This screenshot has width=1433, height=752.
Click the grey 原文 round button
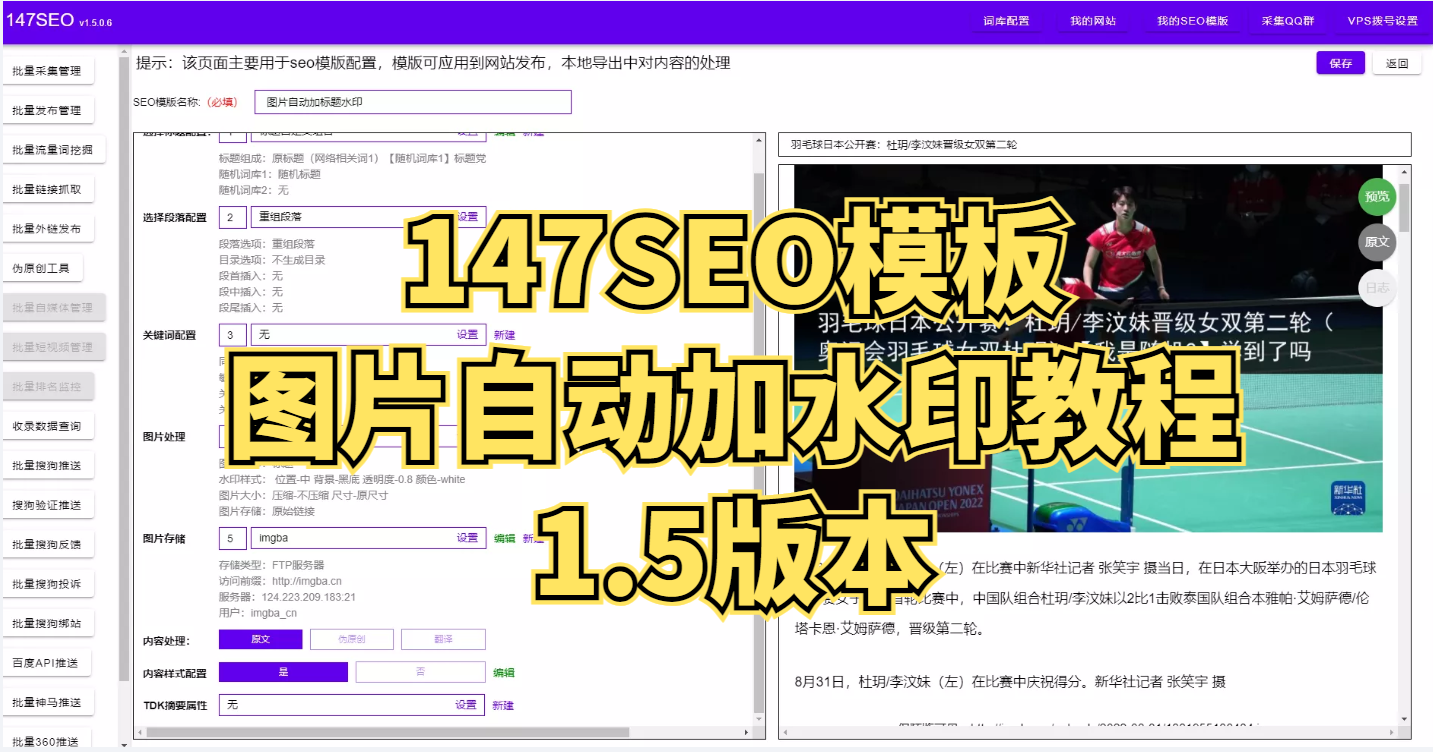coord(1377,242)
